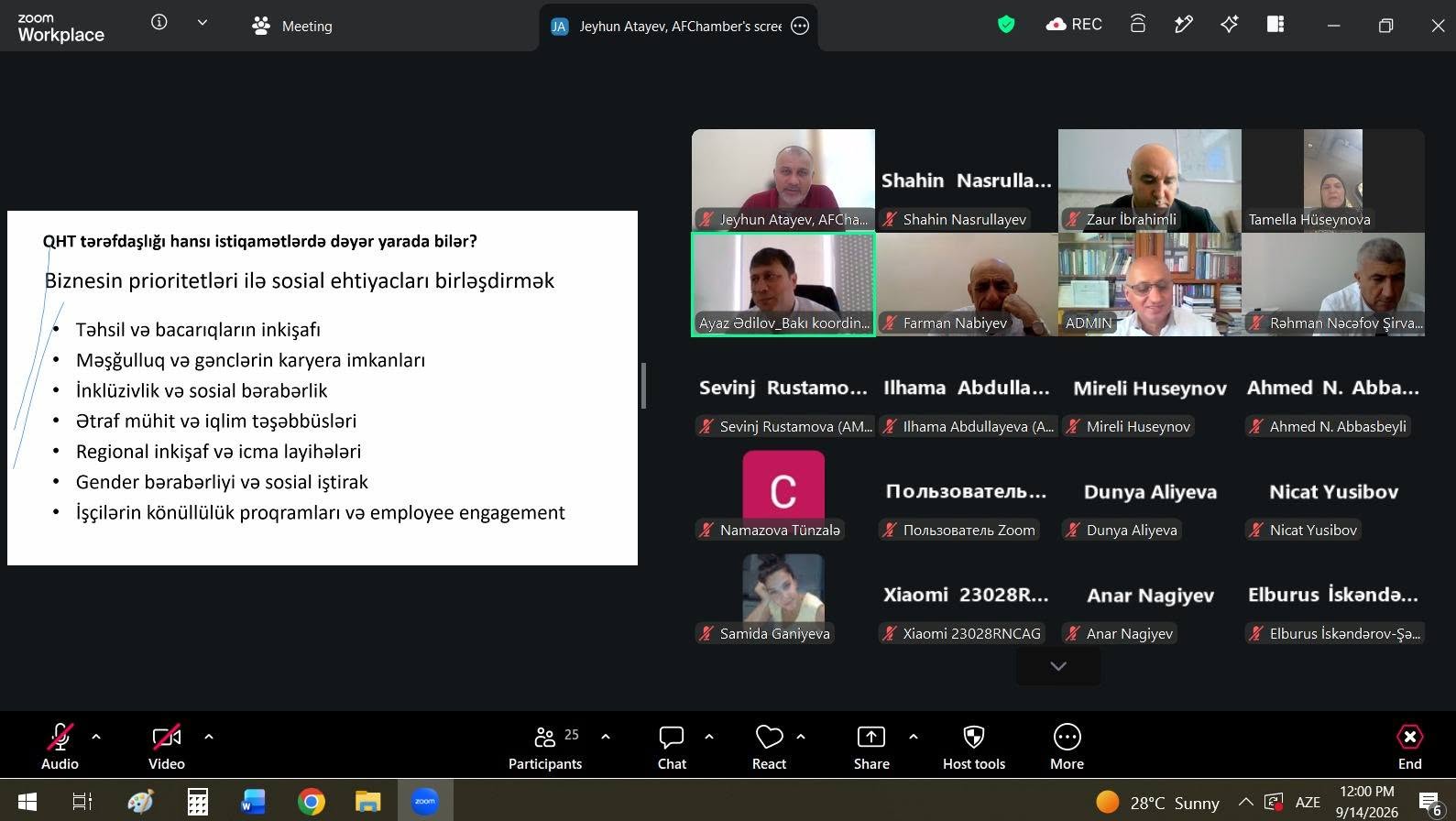Viewport: 1456px width, 821px height.
Task: Show next page of participant videos
Action: [1058, 666]
